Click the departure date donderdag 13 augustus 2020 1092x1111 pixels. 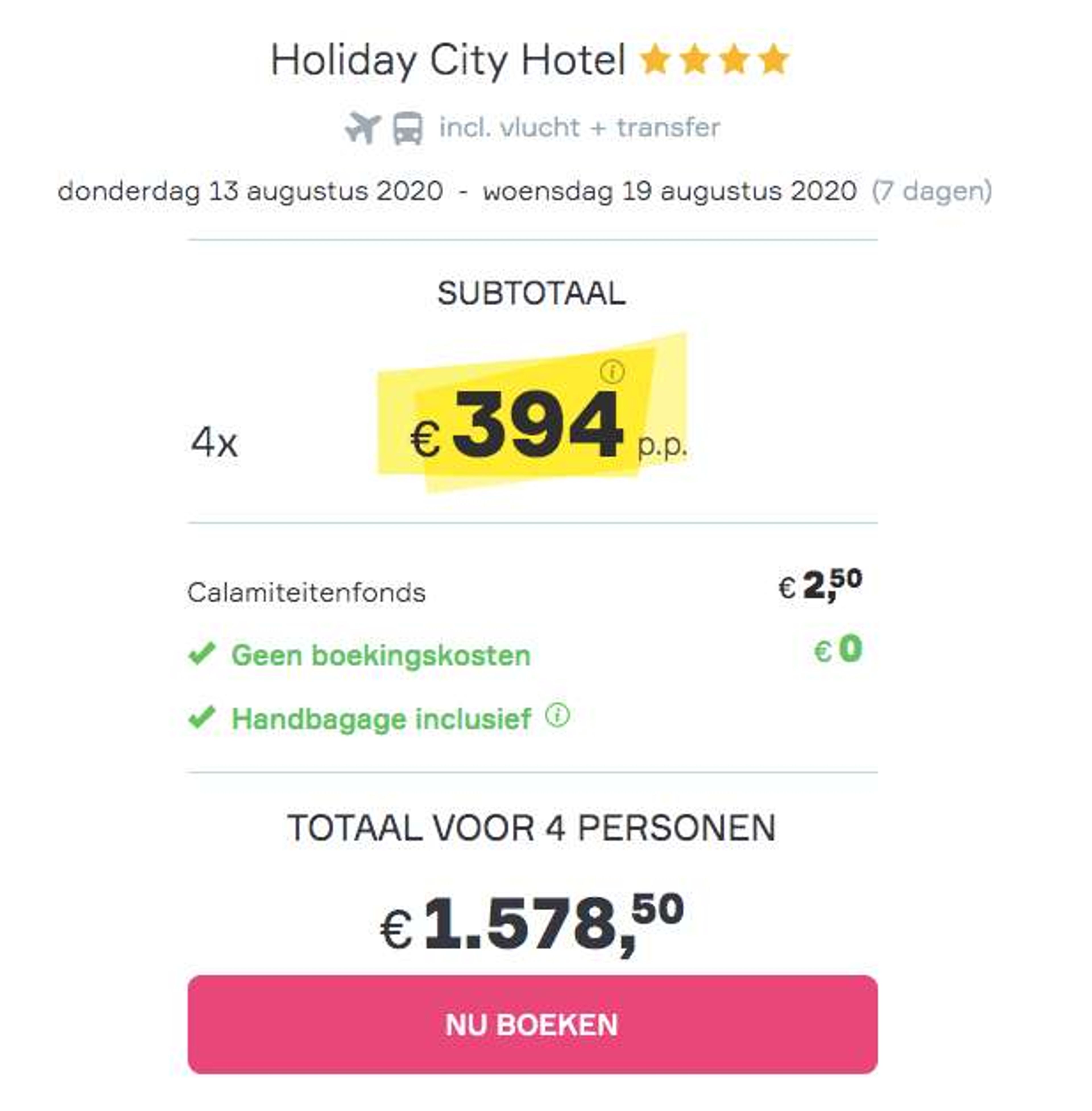point(250,191)
